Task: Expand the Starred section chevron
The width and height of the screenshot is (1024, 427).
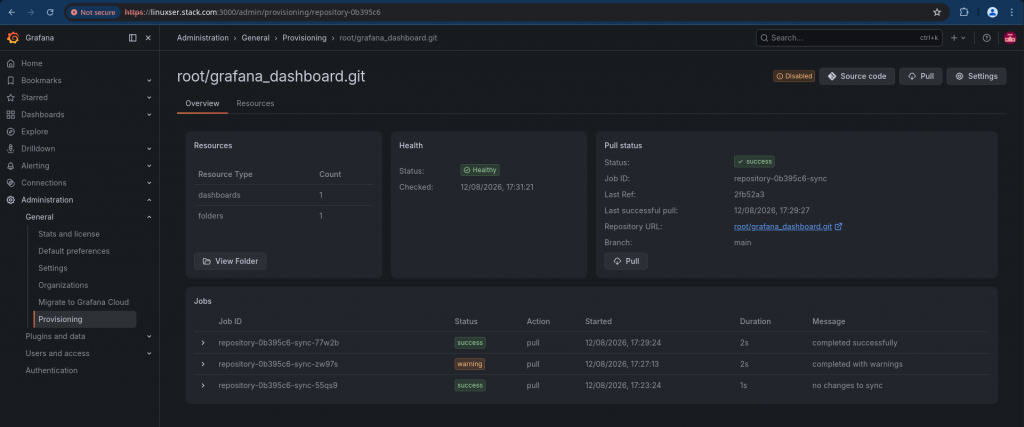Action: pos(149,97)
